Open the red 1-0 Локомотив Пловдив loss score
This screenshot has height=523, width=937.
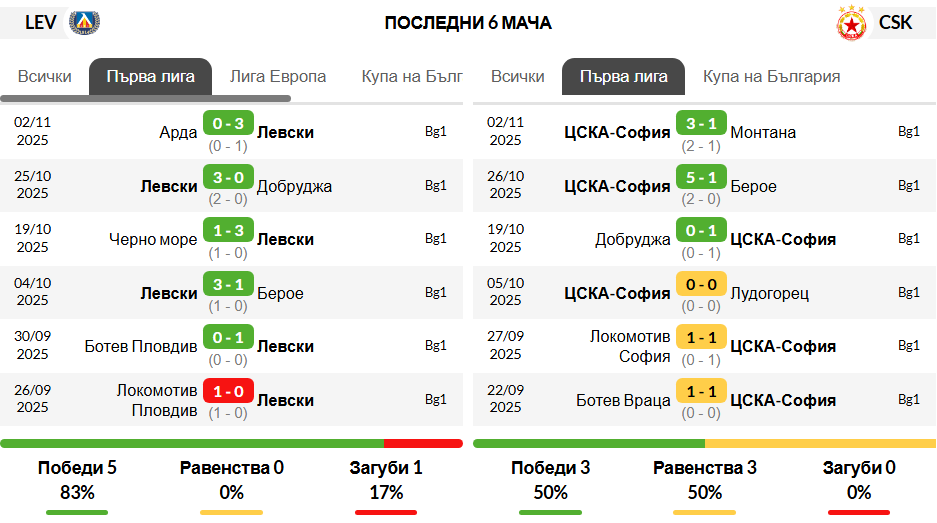tap(228, 391)
